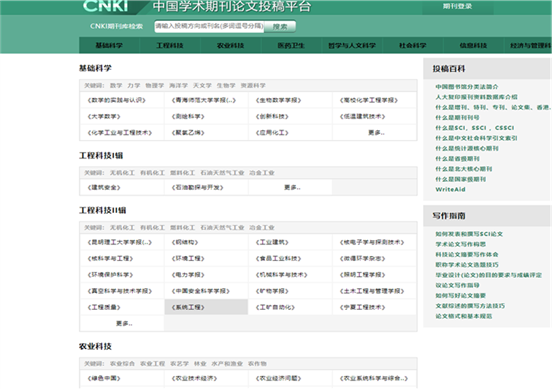The image size is (552, 389).
Task: Open the 《大学数学》 journal link
Action: coord(104,117)
